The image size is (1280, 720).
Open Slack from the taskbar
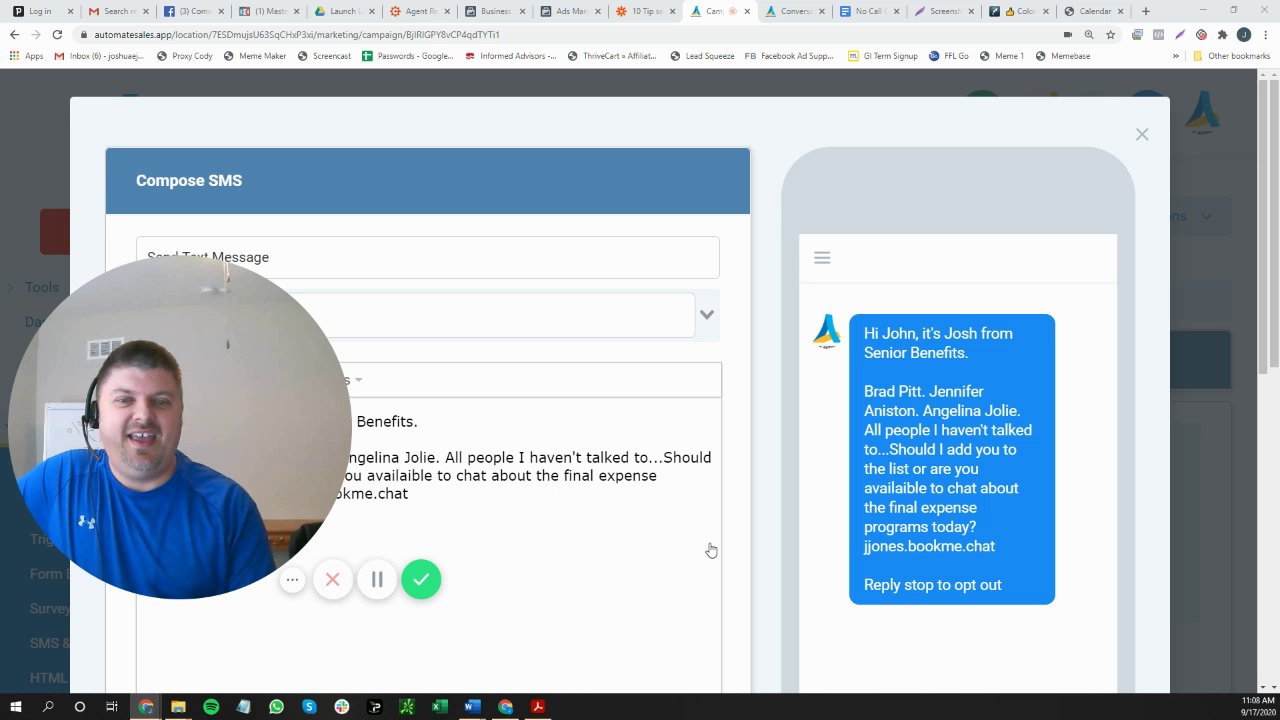[342, 707]
